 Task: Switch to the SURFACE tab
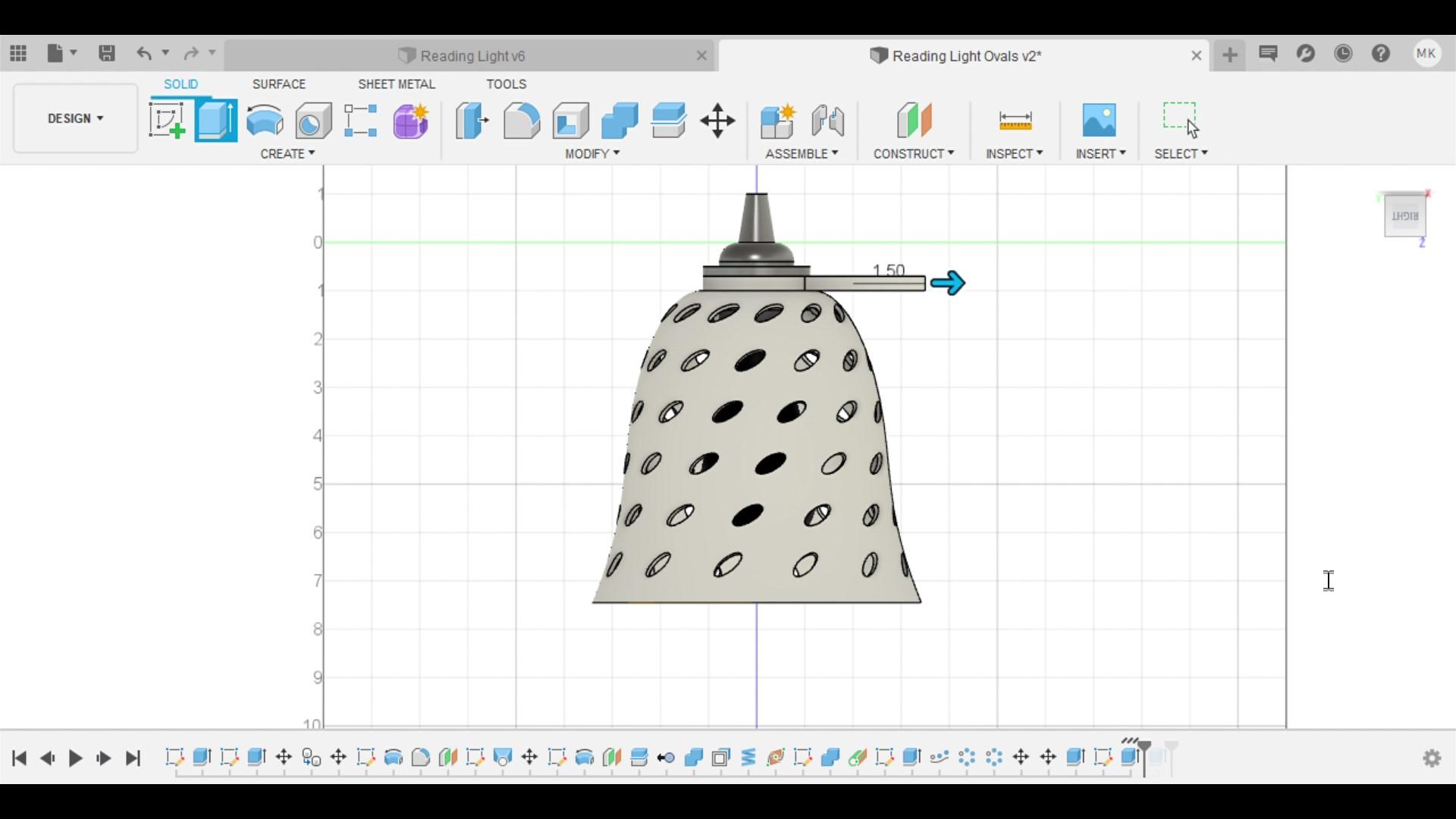point(279,84)
